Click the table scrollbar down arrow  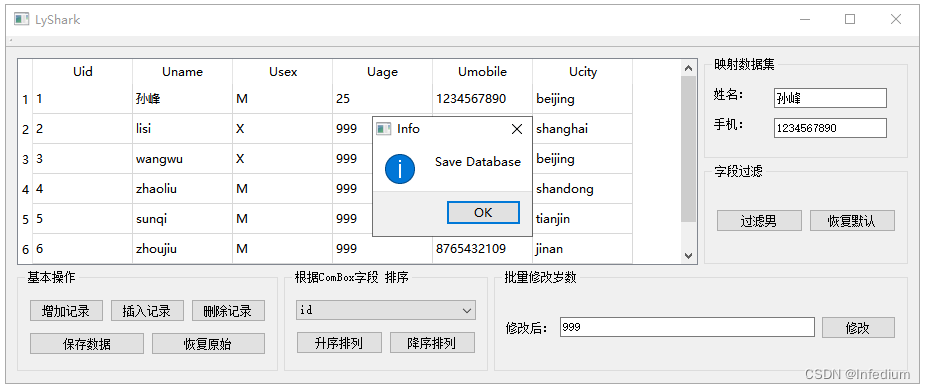coord(688,255)
